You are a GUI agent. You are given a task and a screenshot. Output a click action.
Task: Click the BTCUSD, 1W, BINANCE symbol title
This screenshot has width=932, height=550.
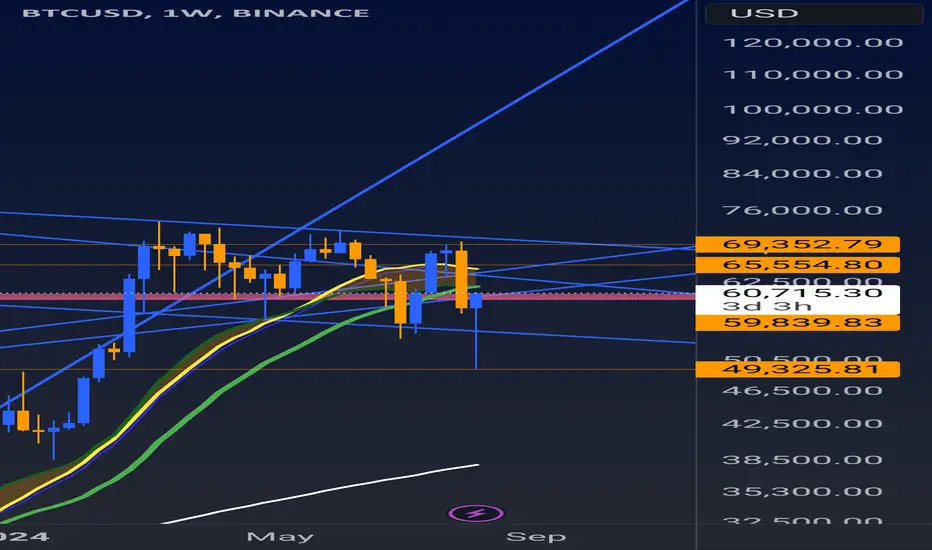pos(196,13)
